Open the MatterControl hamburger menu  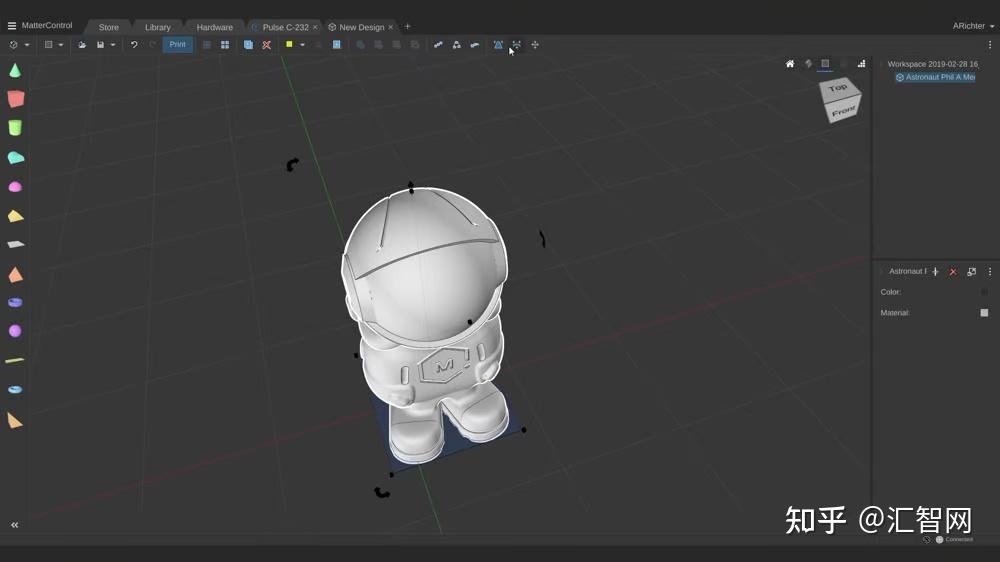pyautogui.click(x=11, y=26)
